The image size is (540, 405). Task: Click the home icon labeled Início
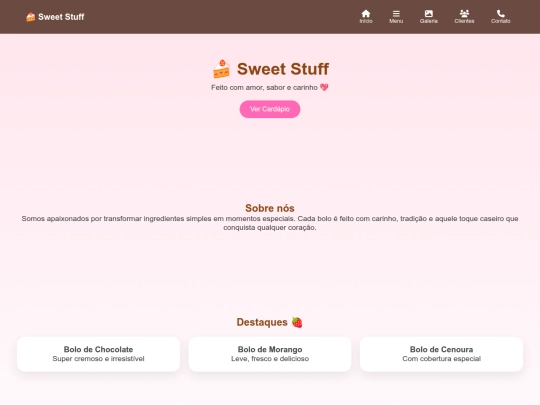coord(366,13)
